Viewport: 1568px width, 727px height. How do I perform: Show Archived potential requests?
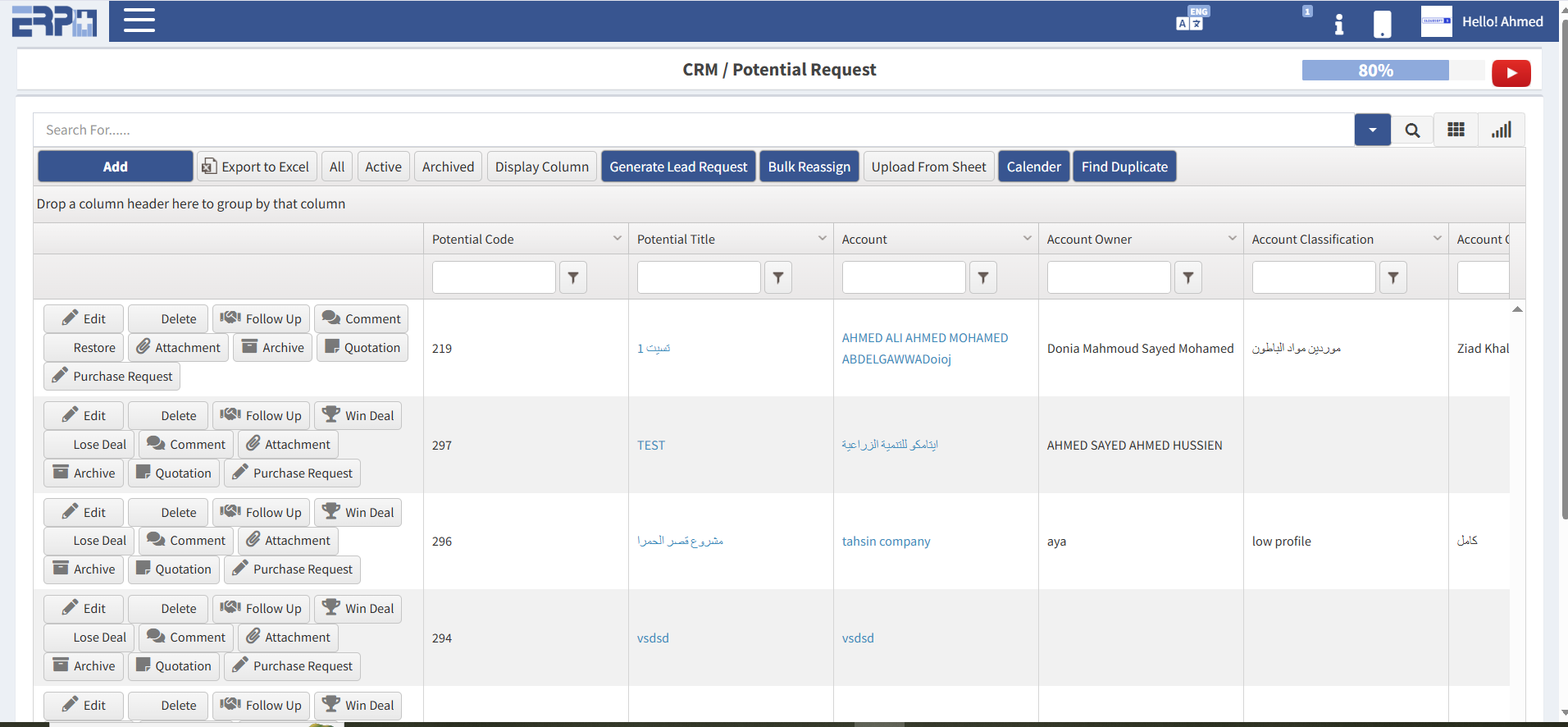[448, 167]
